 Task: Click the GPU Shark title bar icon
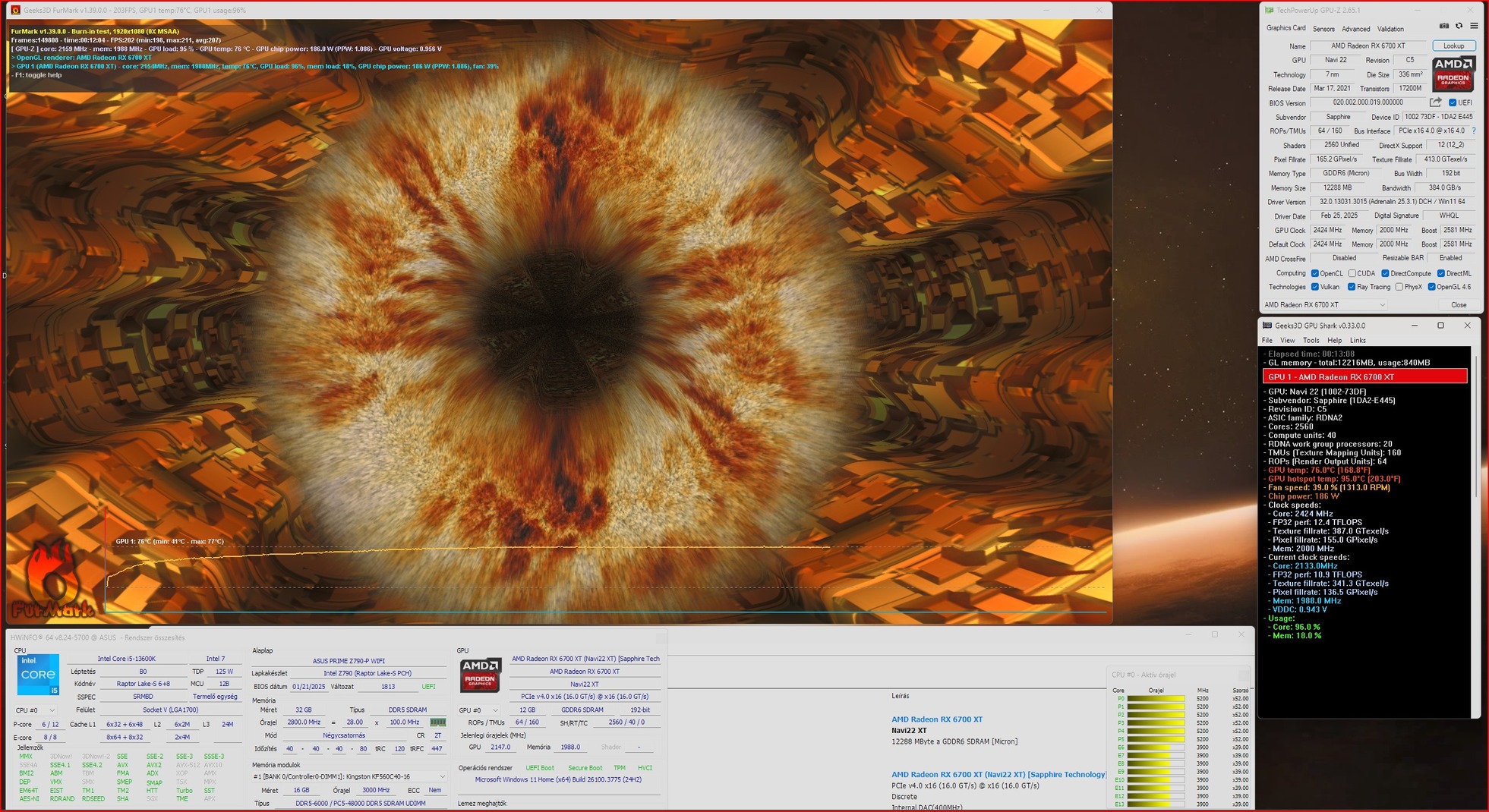1267,326
